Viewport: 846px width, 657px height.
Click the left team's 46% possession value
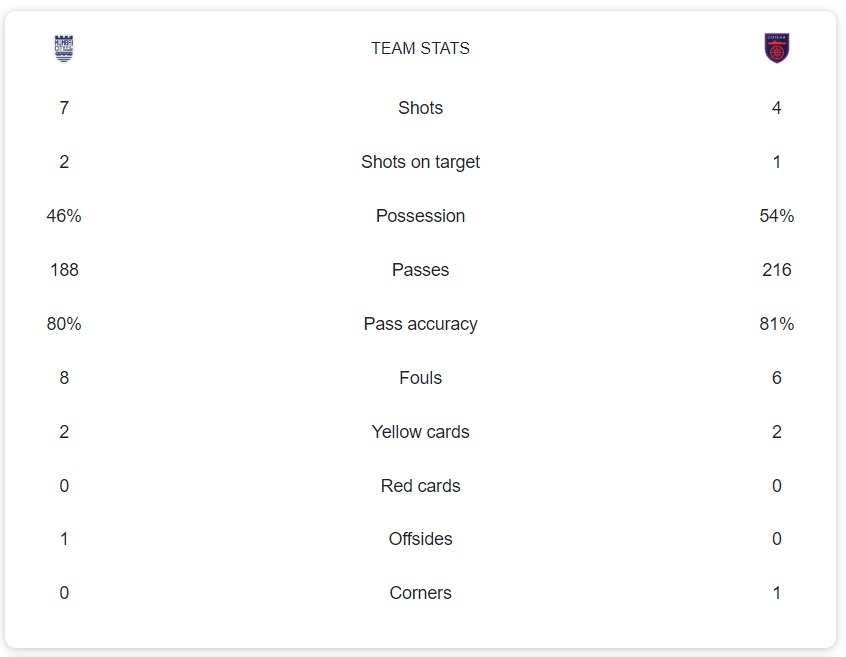click(64, 216)
